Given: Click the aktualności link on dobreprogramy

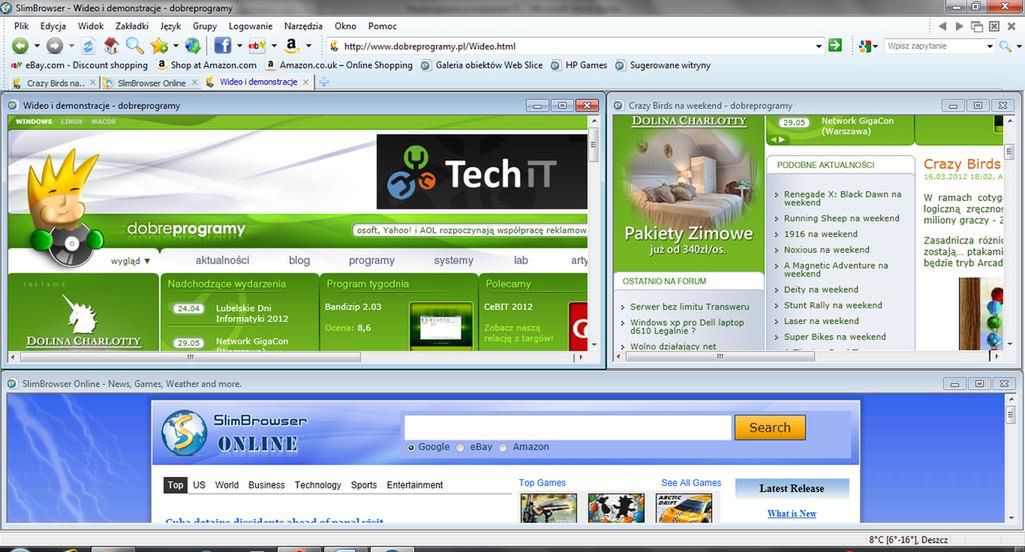Looking at the screenshot, I should (222, 260).
